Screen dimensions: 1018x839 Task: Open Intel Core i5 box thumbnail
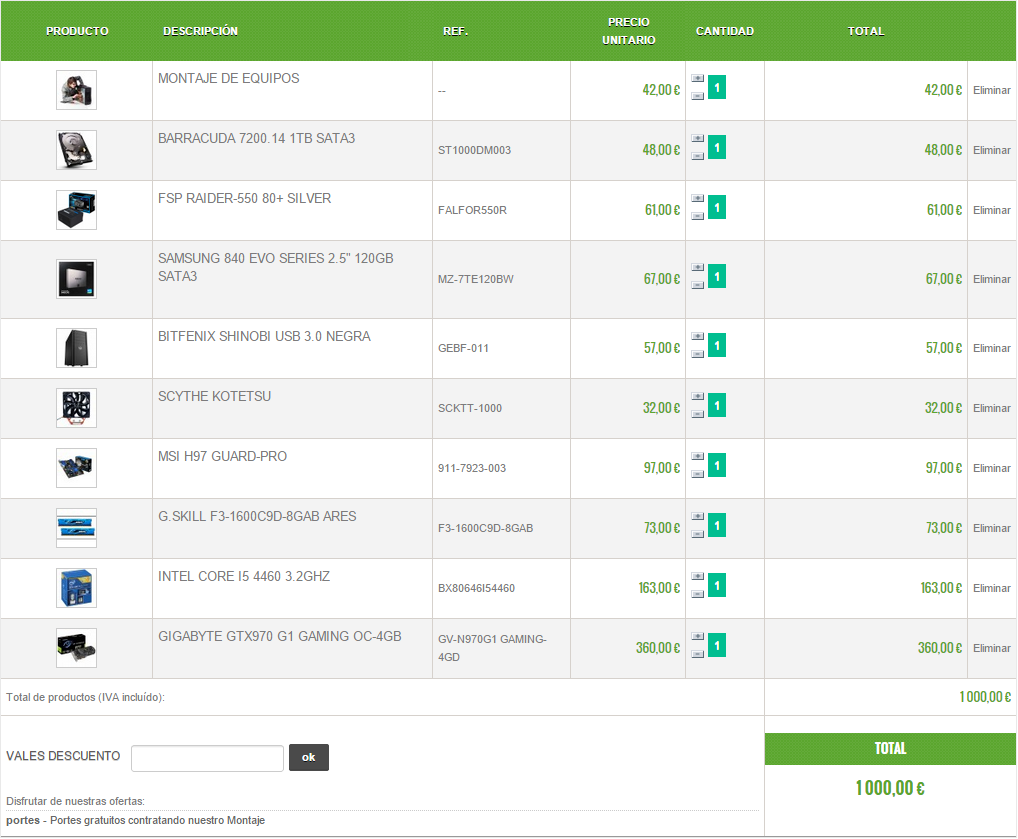[x=76, y=588]
